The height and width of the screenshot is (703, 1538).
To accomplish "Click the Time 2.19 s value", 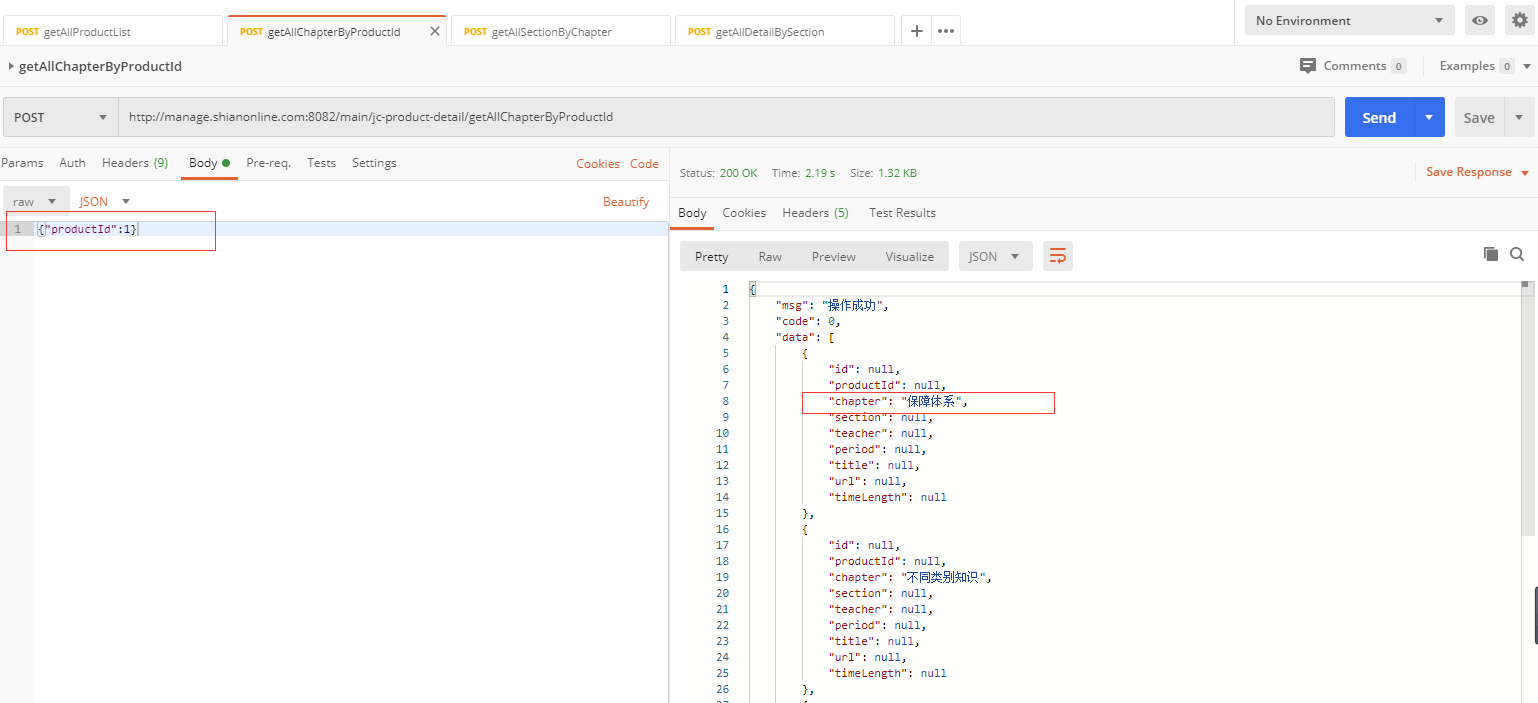I will [821, 173].
